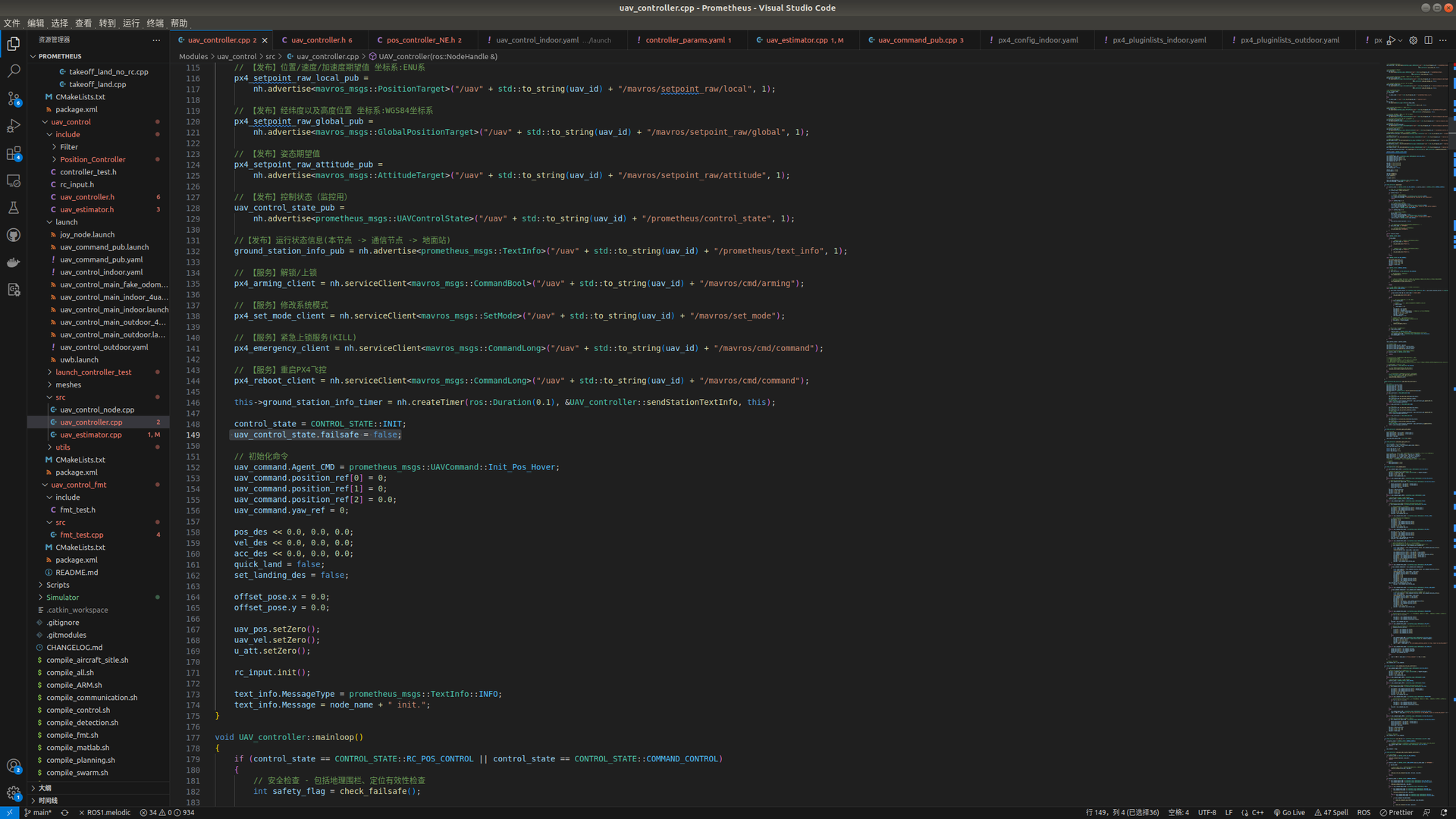Open the CMake tools icon in activity bar
Viewport: 1456px width, 819px height.
(x=14, y=290)
